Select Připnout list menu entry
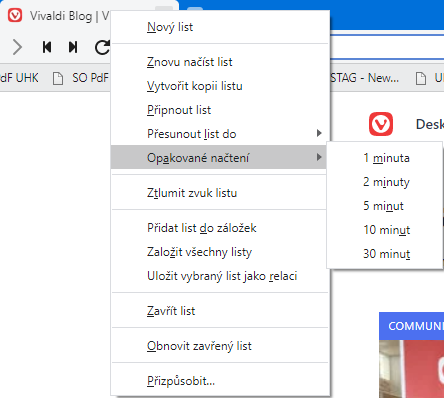The width and height of the screenshot is (444, 398). [220, 110]
